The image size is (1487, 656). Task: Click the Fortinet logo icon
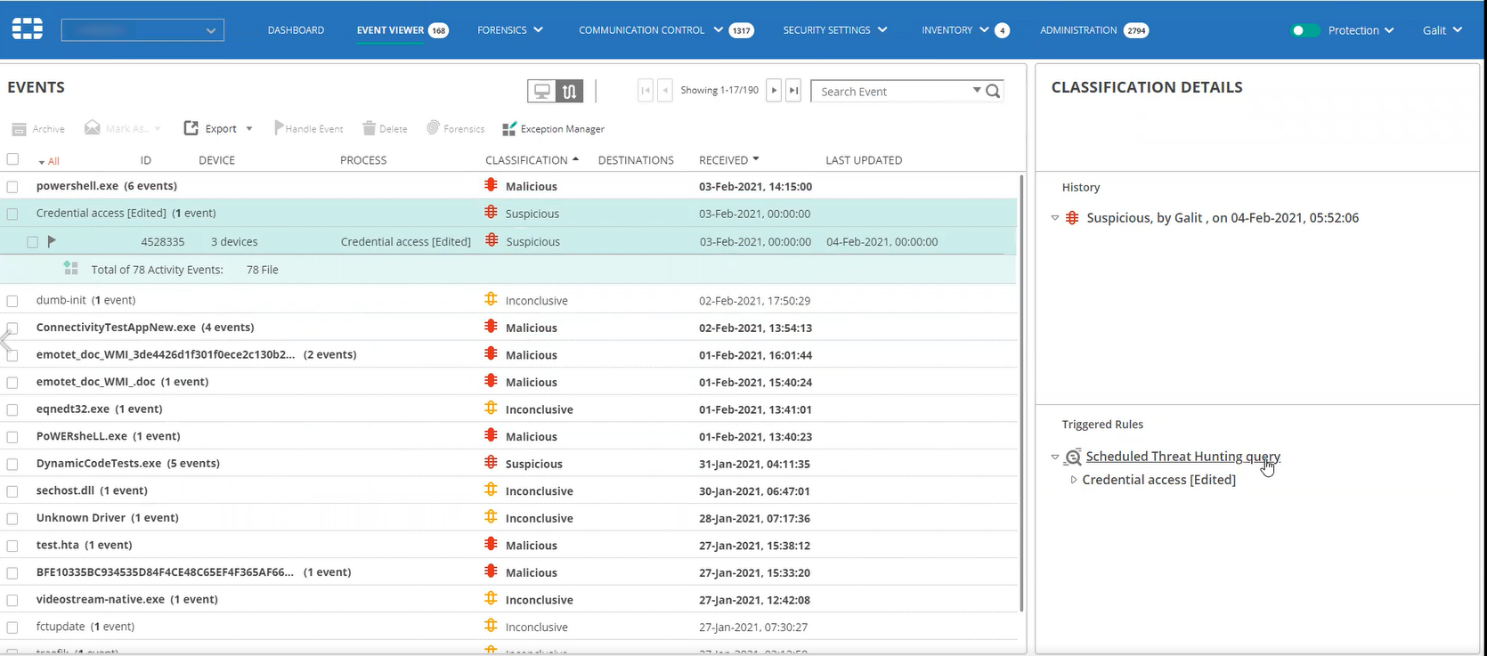pos(27,30)
